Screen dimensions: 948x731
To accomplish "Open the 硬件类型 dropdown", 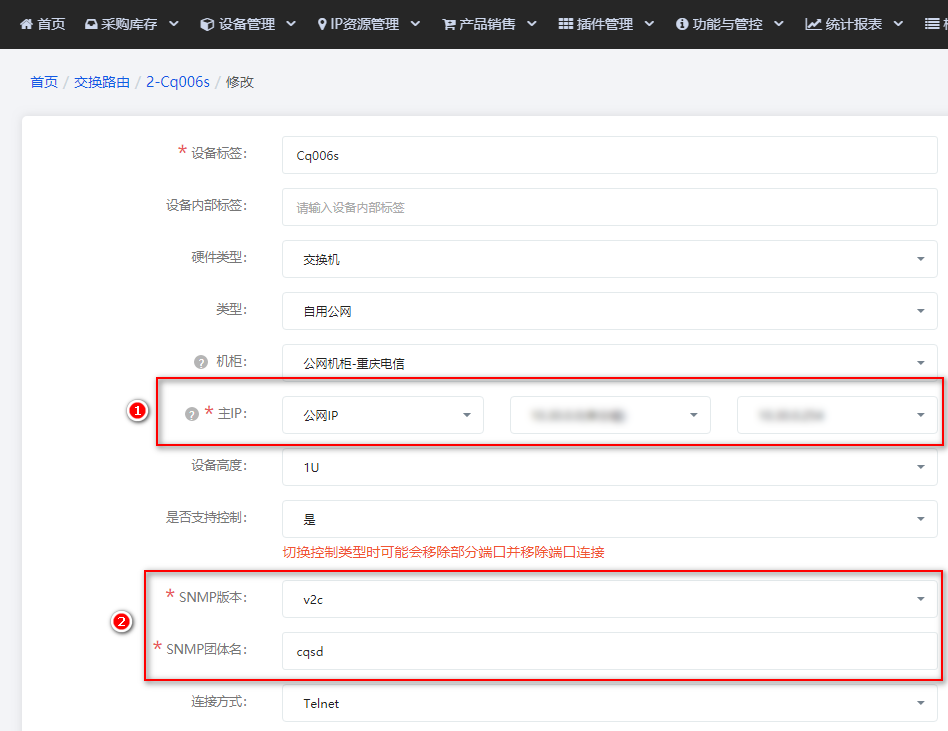I will (x=609, y=259).
